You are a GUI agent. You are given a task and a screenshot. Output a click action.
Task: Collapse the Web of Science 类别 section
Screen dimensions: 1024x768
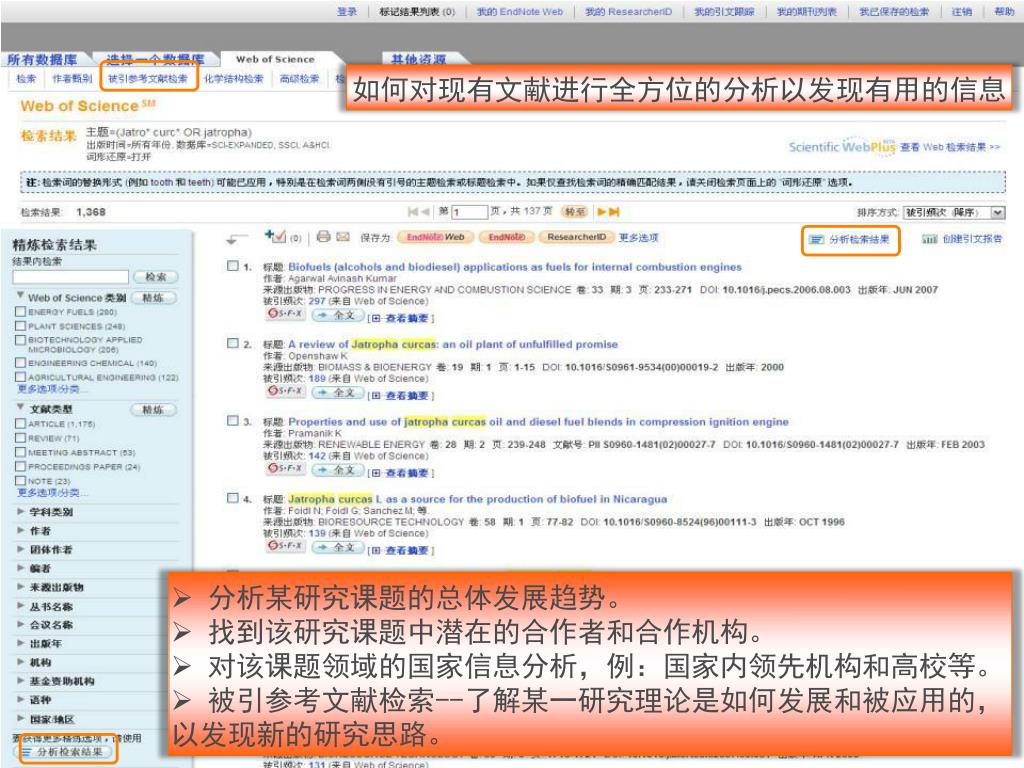point(20,295)
